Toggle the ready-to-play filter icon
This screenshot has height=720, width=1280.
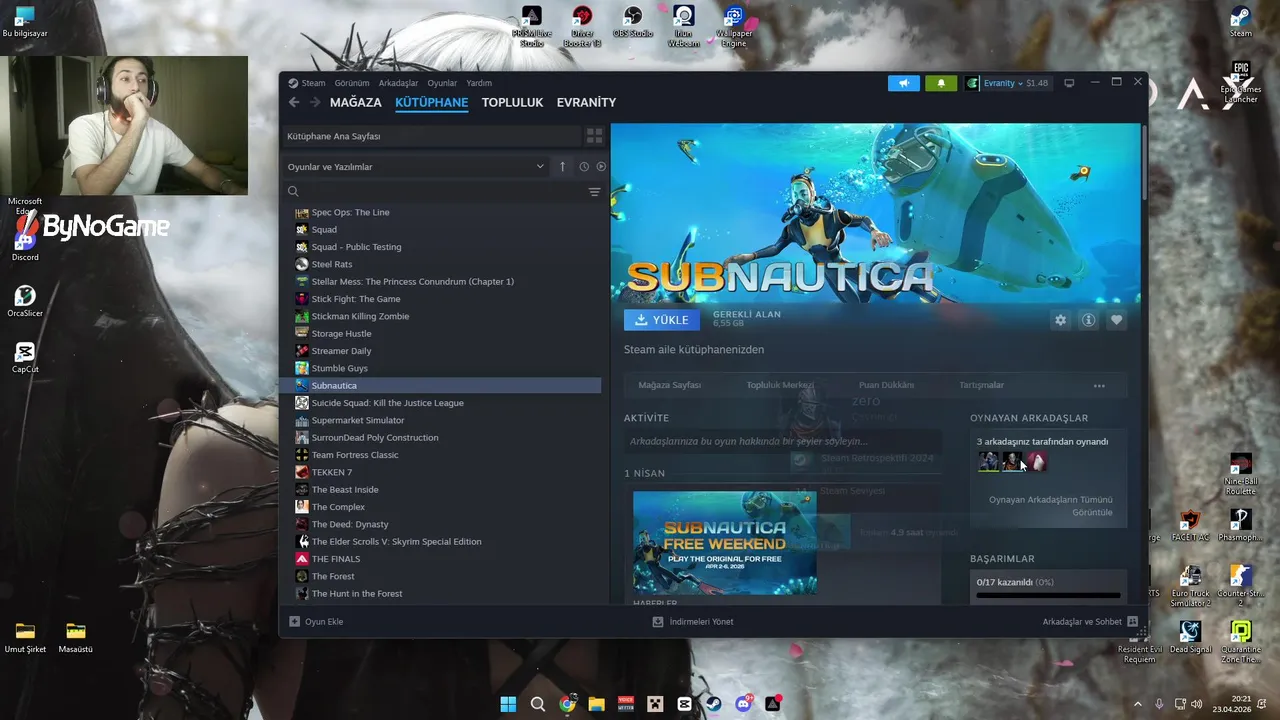click(x=601, y=167)
